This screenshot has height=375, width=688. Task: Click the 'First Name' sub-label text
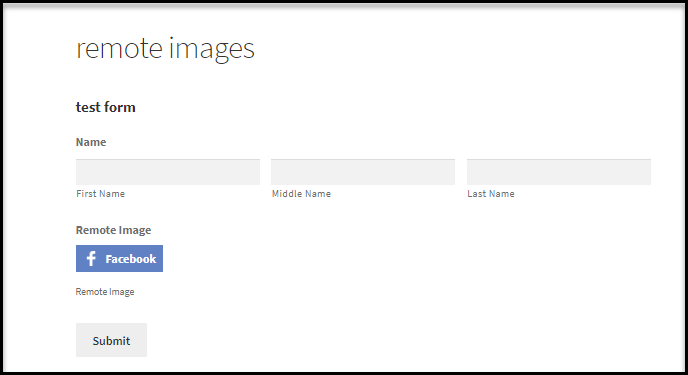(100, 194)
